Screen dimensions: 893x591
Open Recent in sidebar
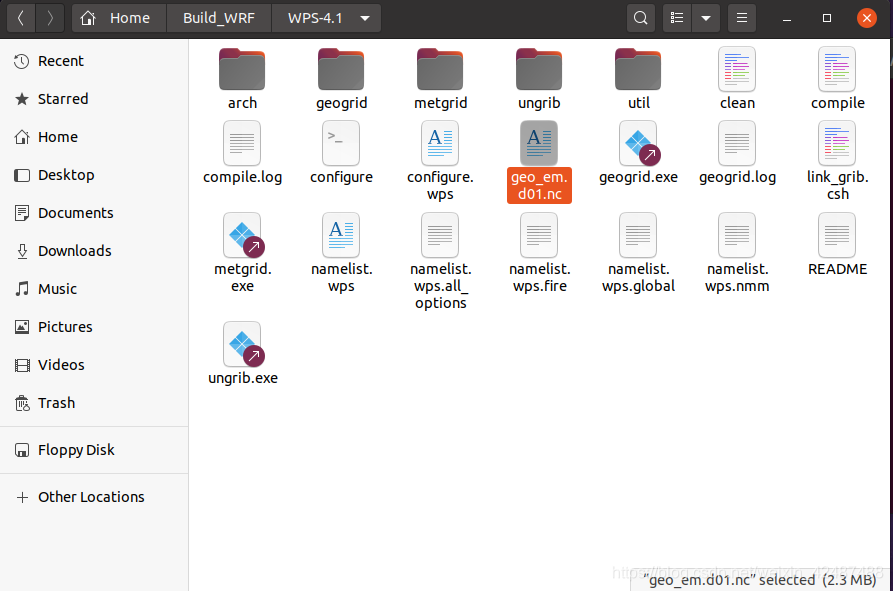click(94, 61)
